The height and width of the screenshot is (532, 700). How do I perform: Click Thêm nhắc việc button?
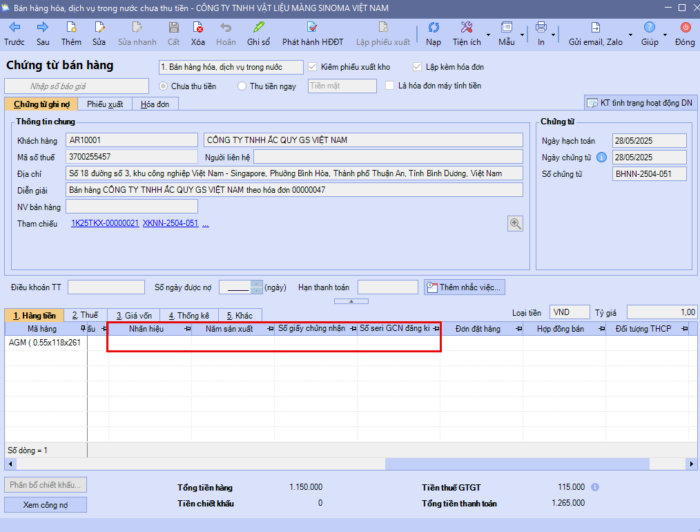(464, 287)
